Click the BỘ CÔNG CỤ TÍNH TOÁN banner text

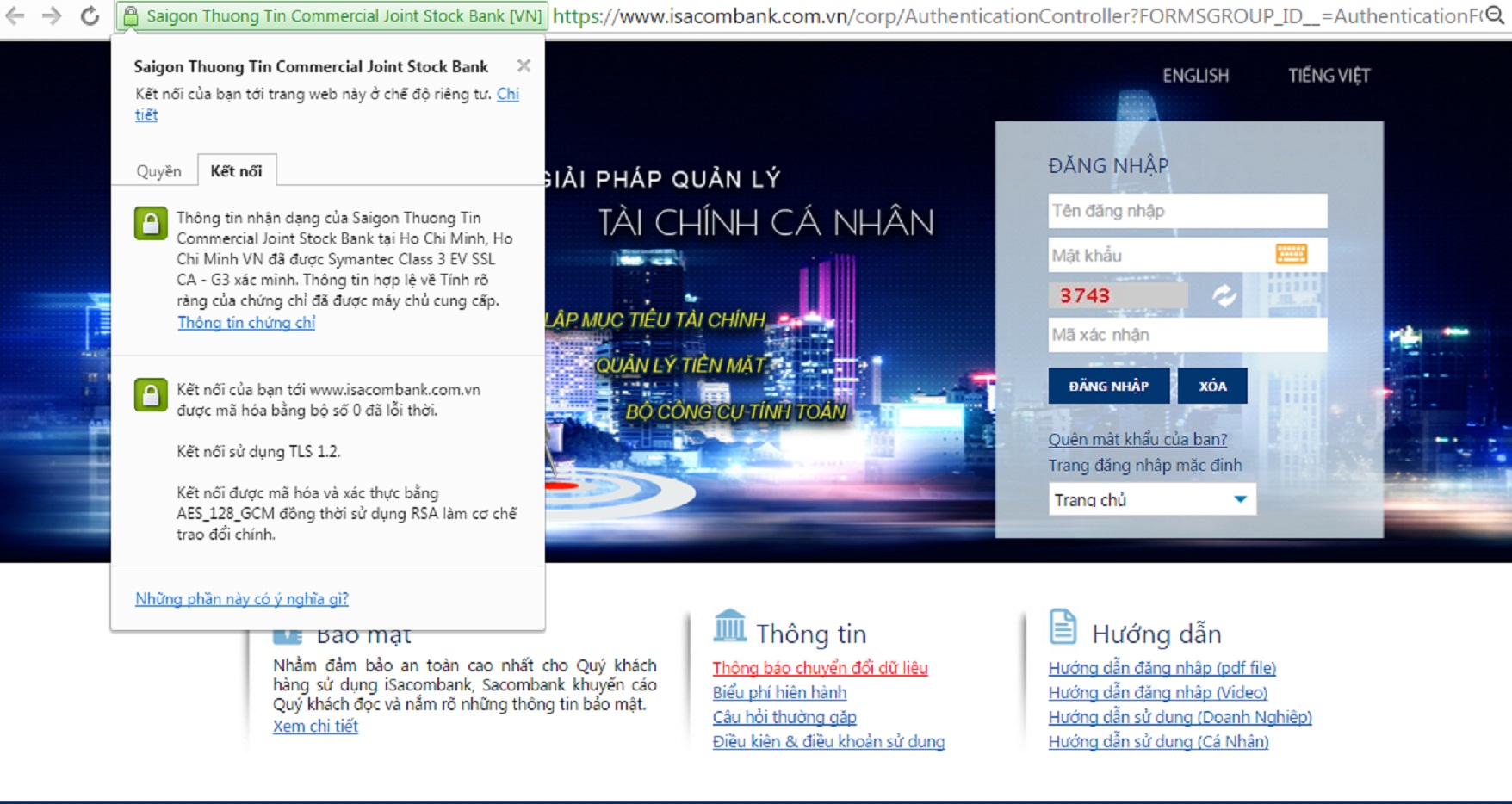point(736,411)
